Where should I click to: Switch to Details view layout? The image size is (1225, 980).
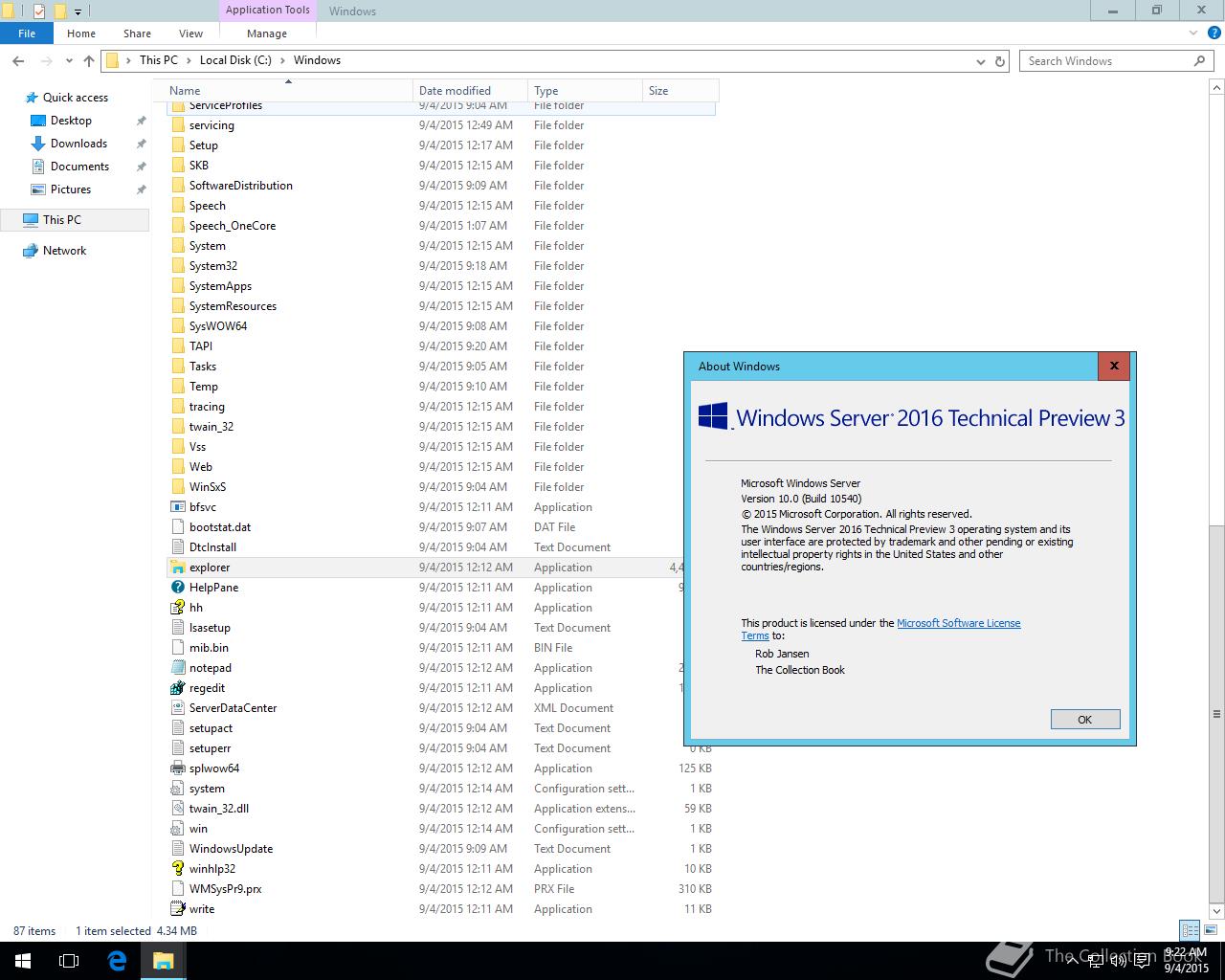[x=1190, y=930]
